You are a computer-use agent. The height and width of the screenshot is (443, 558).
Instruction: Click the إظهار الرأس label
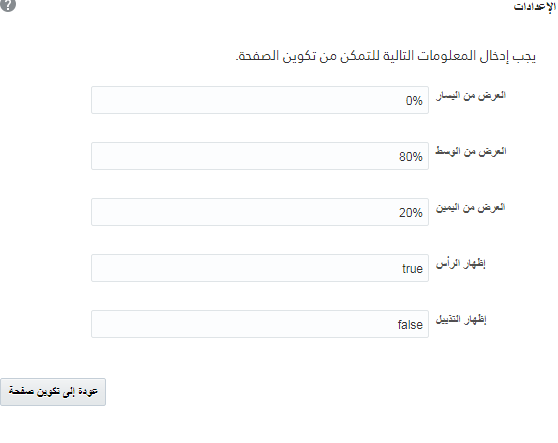pyautogui.click(x=461, y=264)
